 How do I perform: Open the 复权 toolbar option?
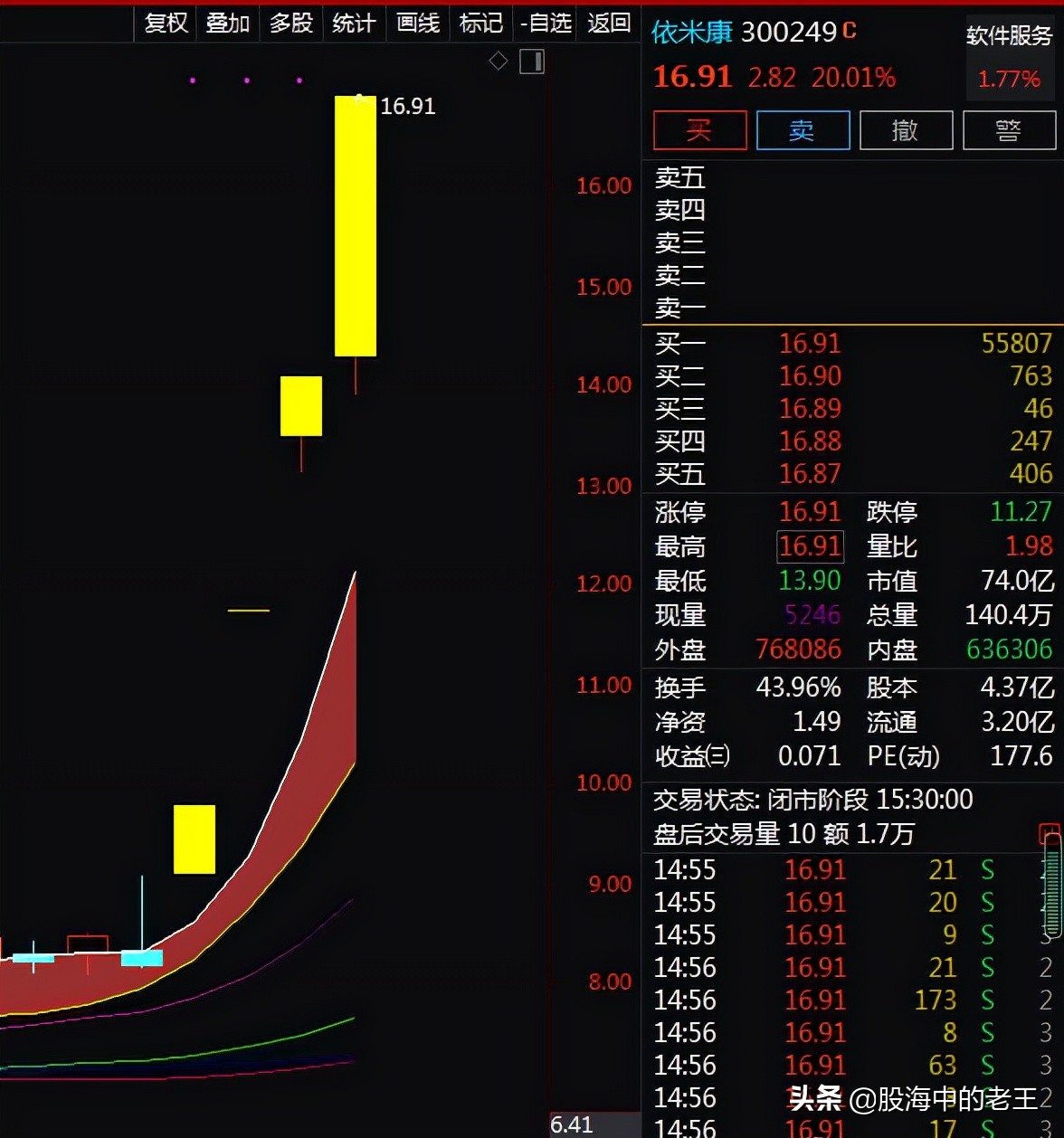[166, 23]
